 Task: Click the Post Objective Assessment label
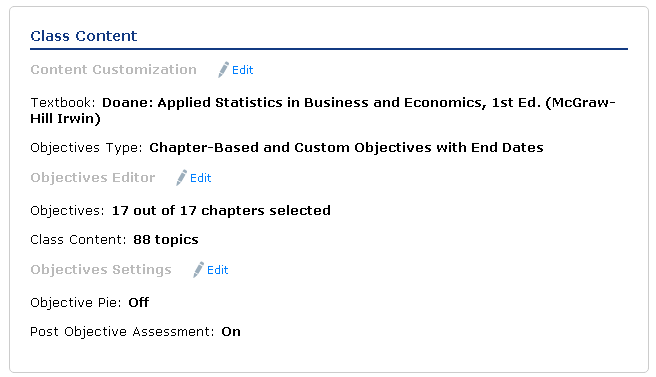pyautogui.click(x=123, y=332)
